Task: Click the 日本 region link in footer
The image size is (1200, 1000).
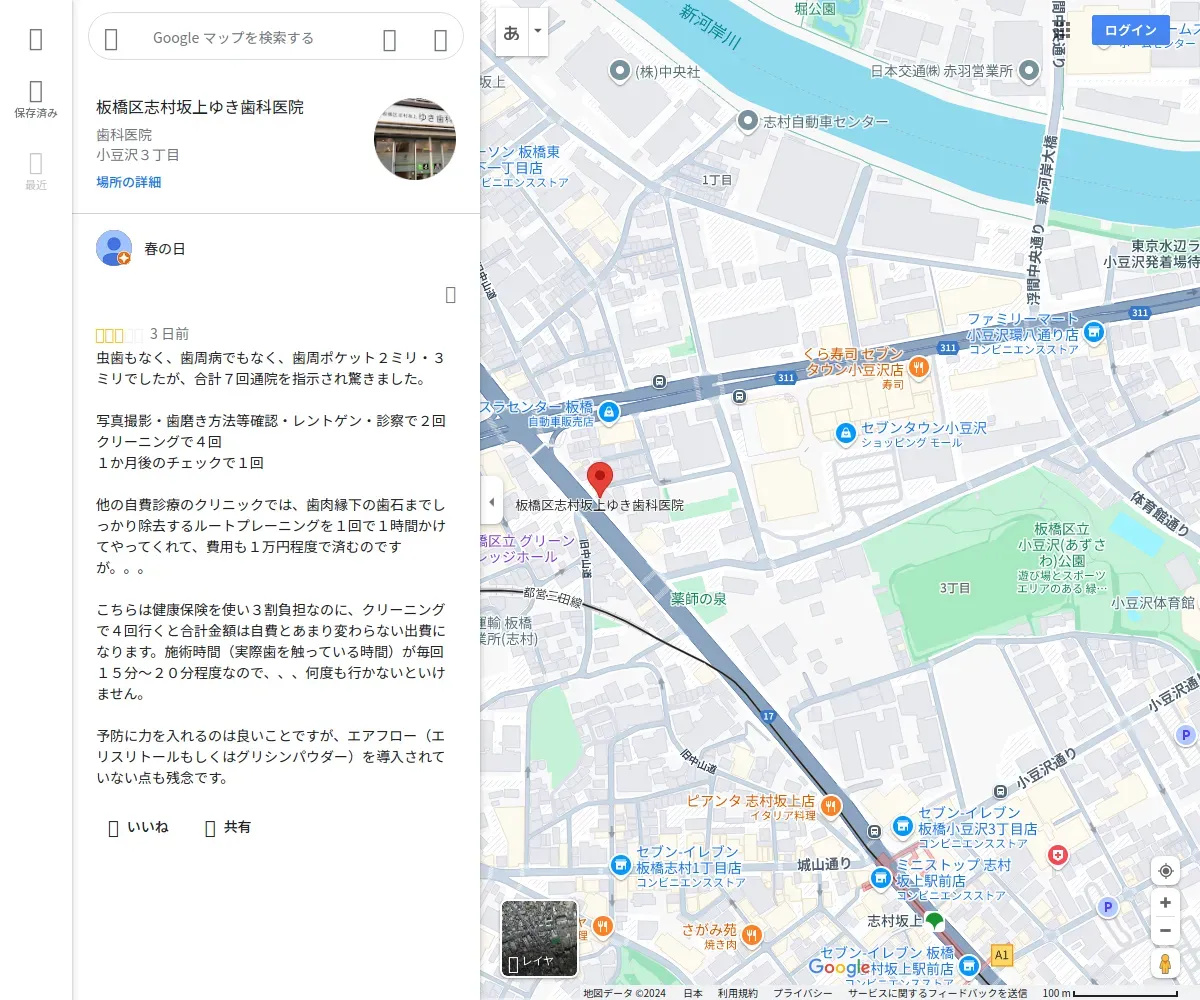Action: point(693,993)
